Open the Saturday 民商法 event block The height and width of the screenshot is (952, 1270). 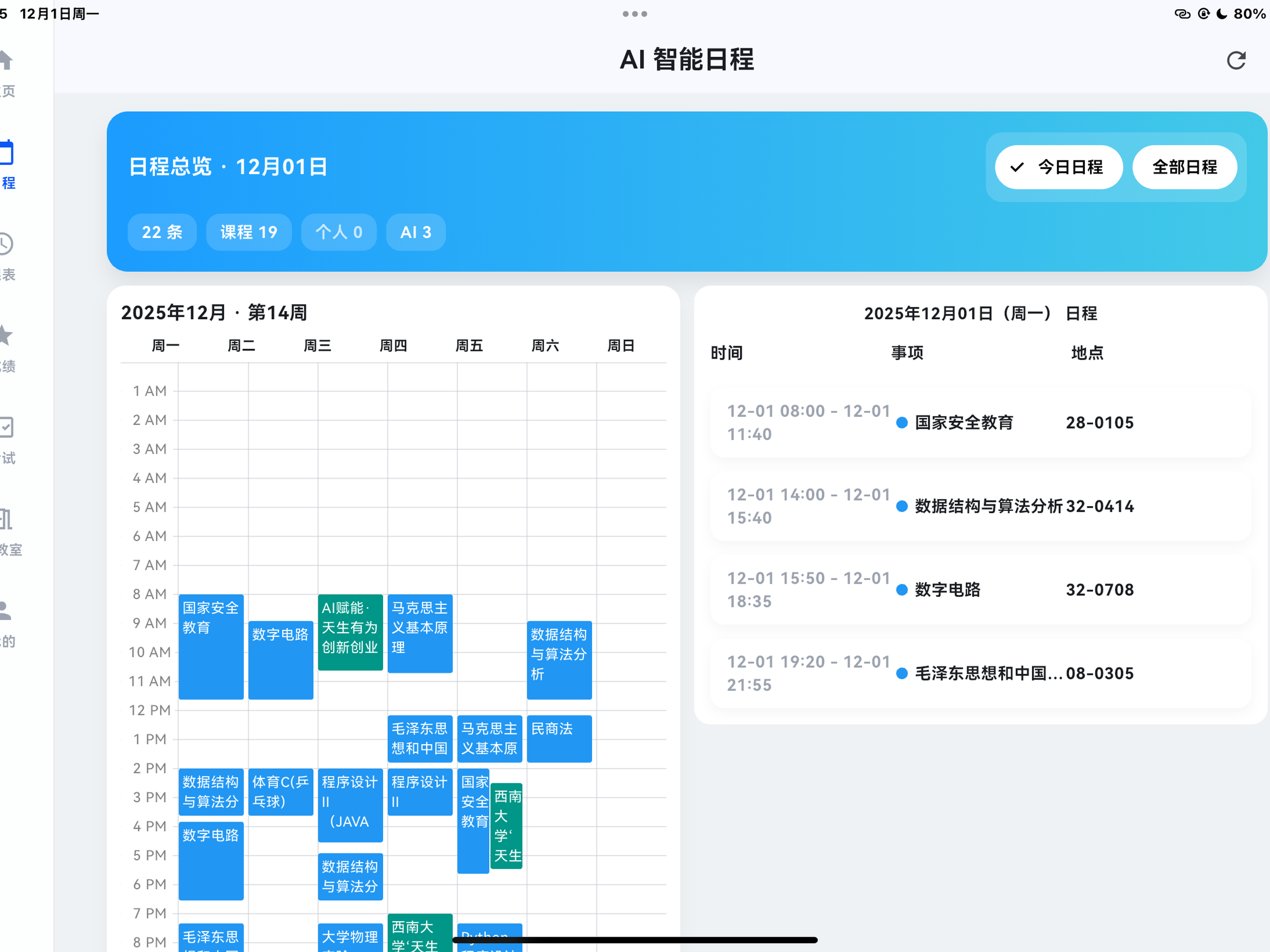tap(559, 738)
